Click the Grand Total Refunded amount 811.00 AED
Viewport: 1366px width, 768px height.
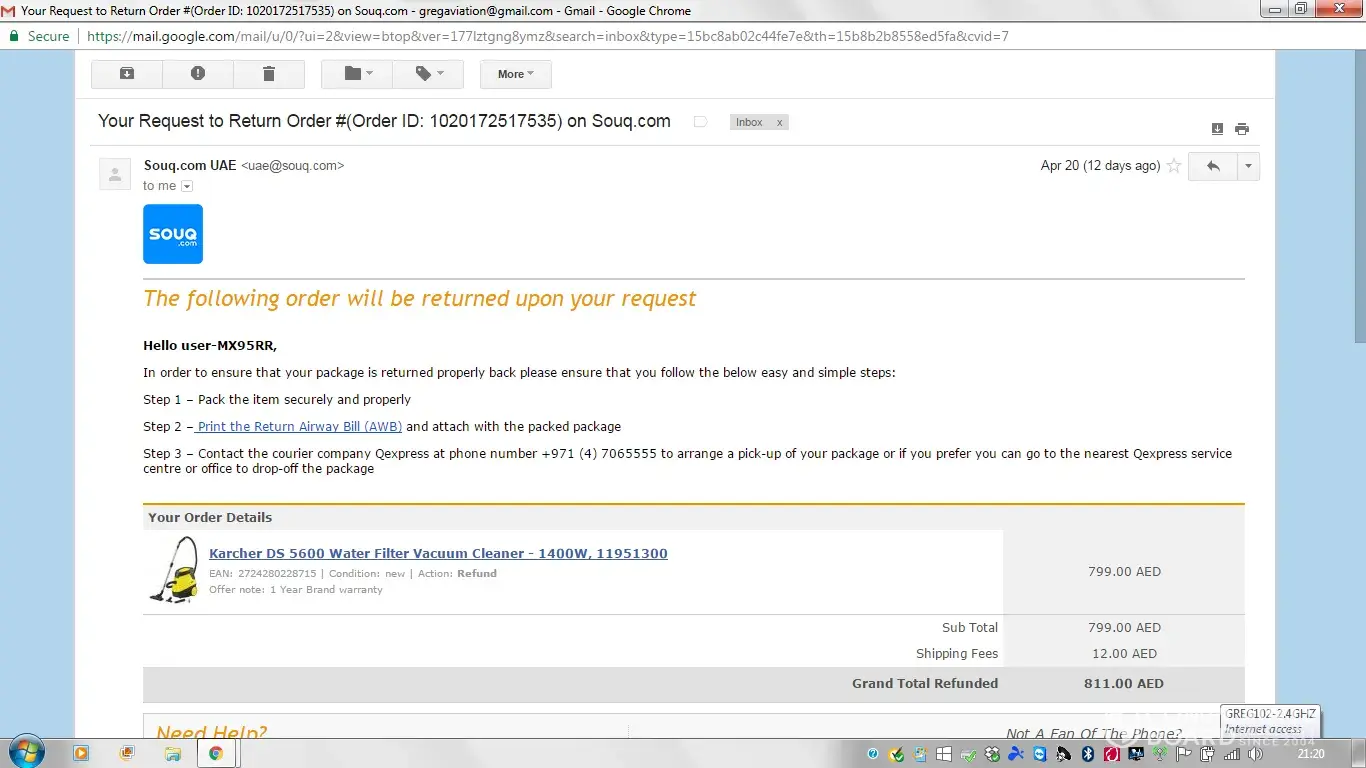[1125, 684]
